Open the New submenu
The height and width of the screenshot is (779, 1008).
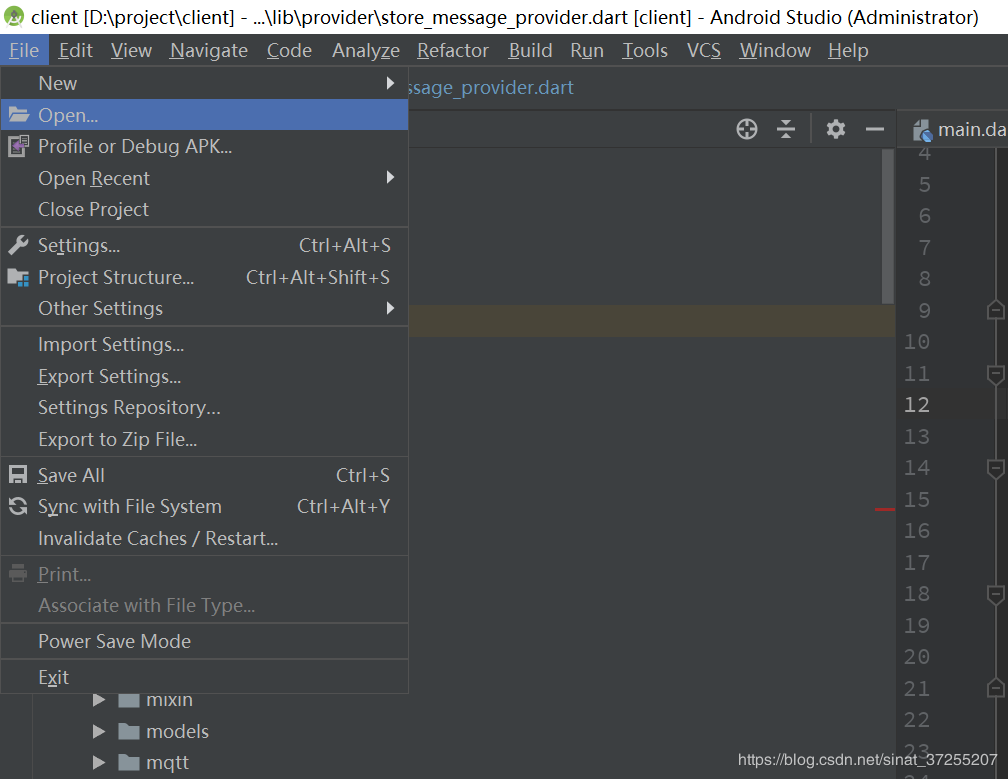click(x=204, y=83)
